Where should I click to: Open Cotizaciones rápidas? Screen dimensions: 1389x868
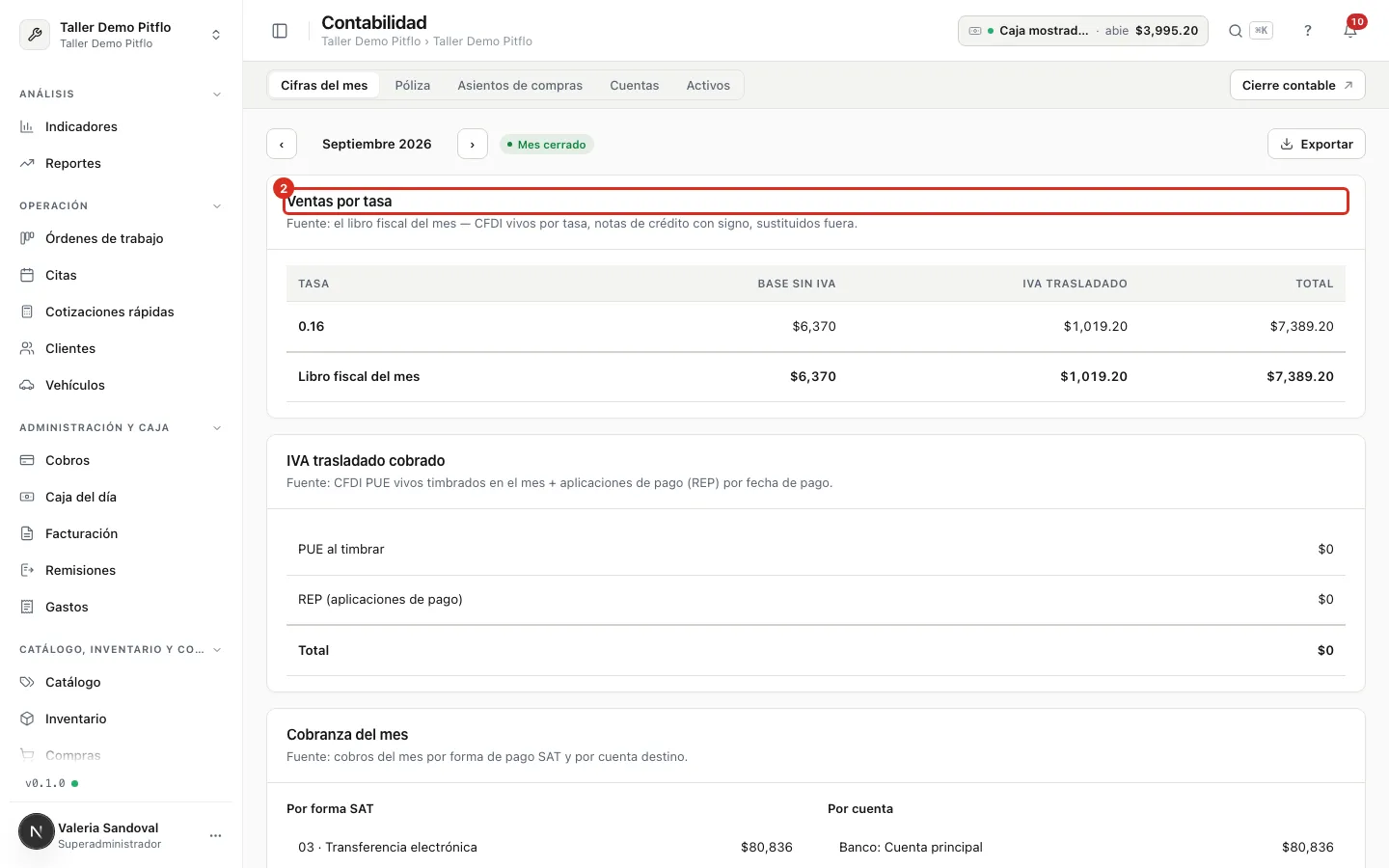click(x=121, y=312)
